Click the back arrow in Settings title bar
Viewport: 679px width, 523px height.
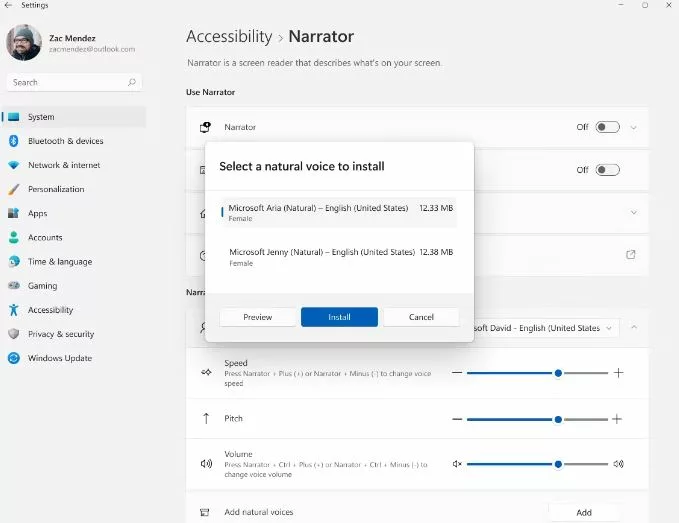click(x=8, y=5)
